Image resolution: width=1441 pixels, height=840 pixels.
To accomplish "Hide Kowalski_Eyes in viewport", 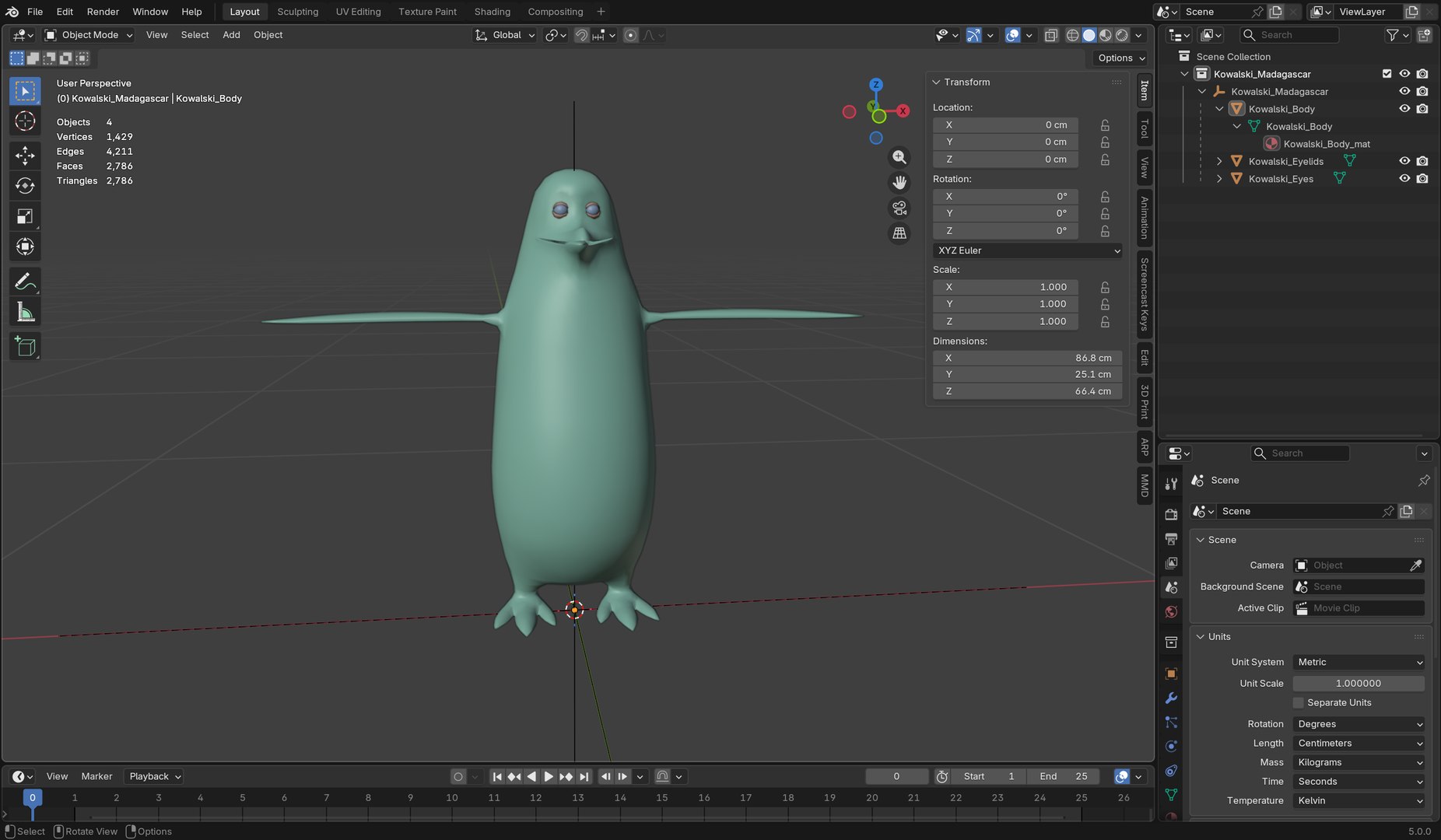I will (1404, 178).
